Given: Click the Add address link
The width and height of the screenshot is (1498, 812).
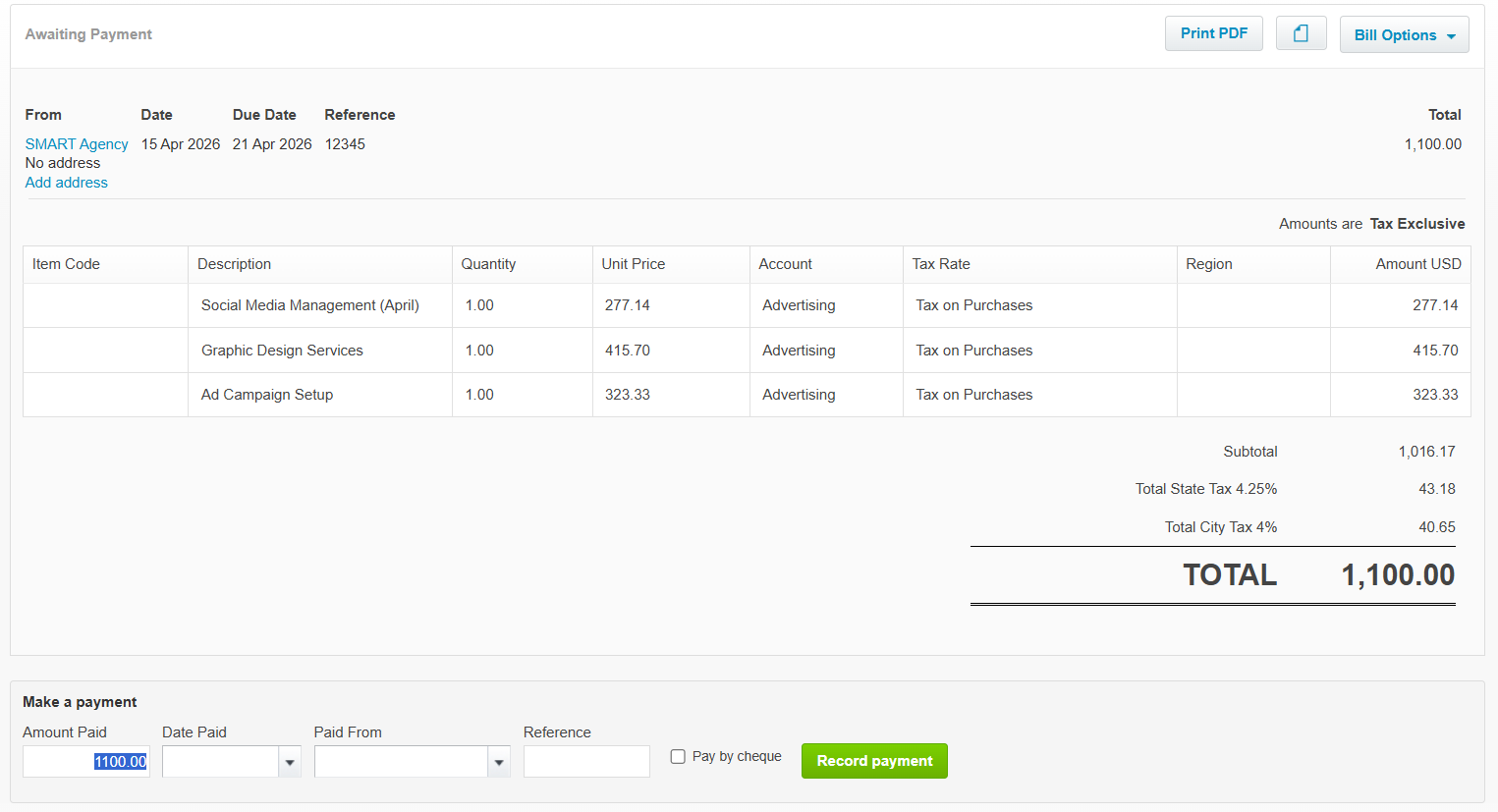Looking at the screenshot, I should pos(67,183).
